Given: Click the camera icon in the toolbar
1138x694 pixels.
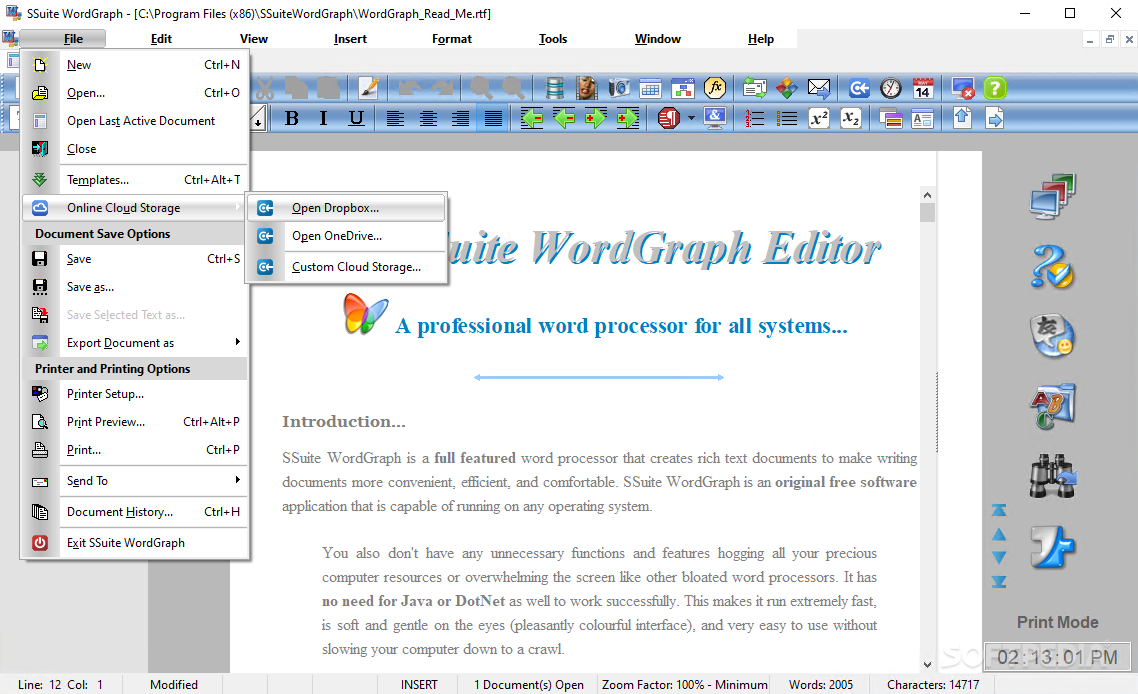Looking at the screenshot, I should [618, 89].
